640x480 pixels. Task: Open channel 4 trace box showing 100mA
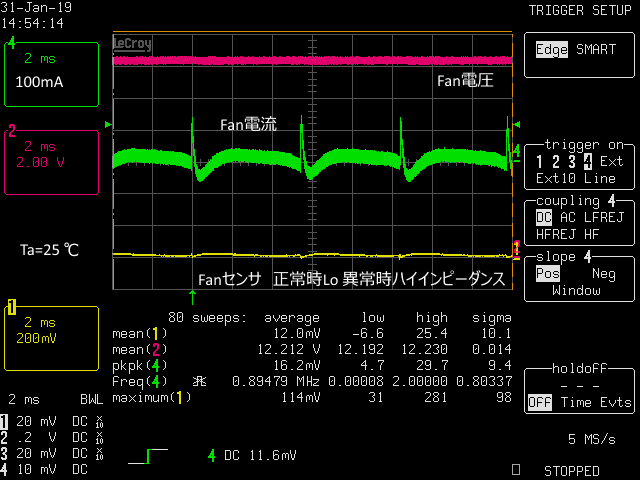click(x=51, y=74)
